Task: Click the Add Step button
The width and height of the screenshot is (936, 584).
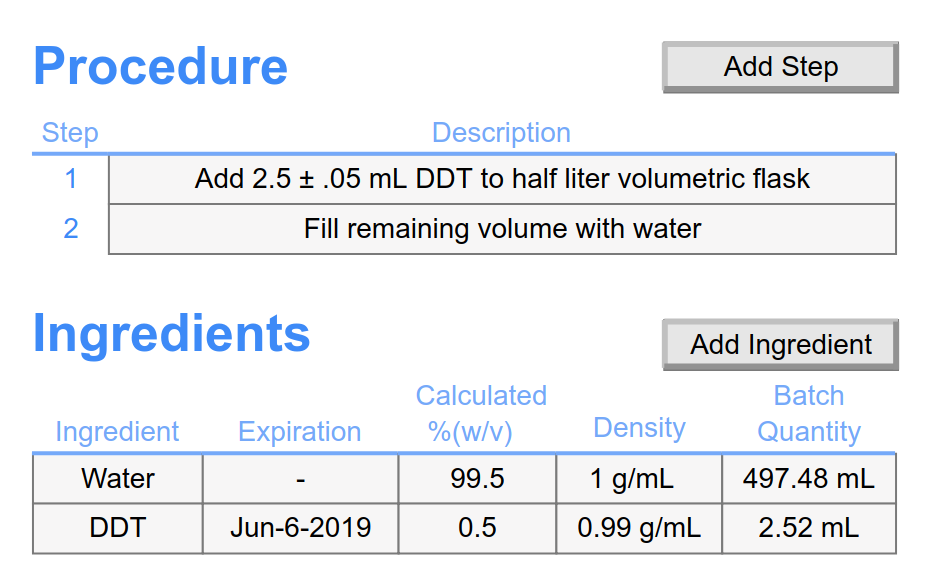Action: coord(780,67)
